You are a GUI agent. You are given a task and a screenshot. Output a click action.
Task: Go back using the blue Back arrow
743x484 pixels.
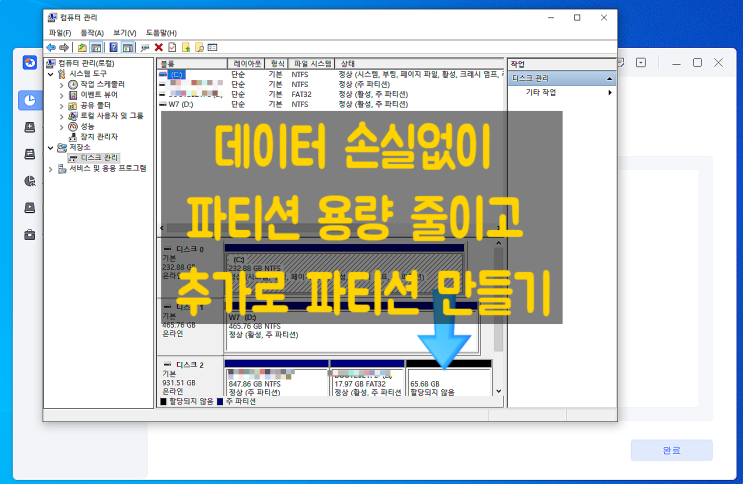click(x=51, y=47)
